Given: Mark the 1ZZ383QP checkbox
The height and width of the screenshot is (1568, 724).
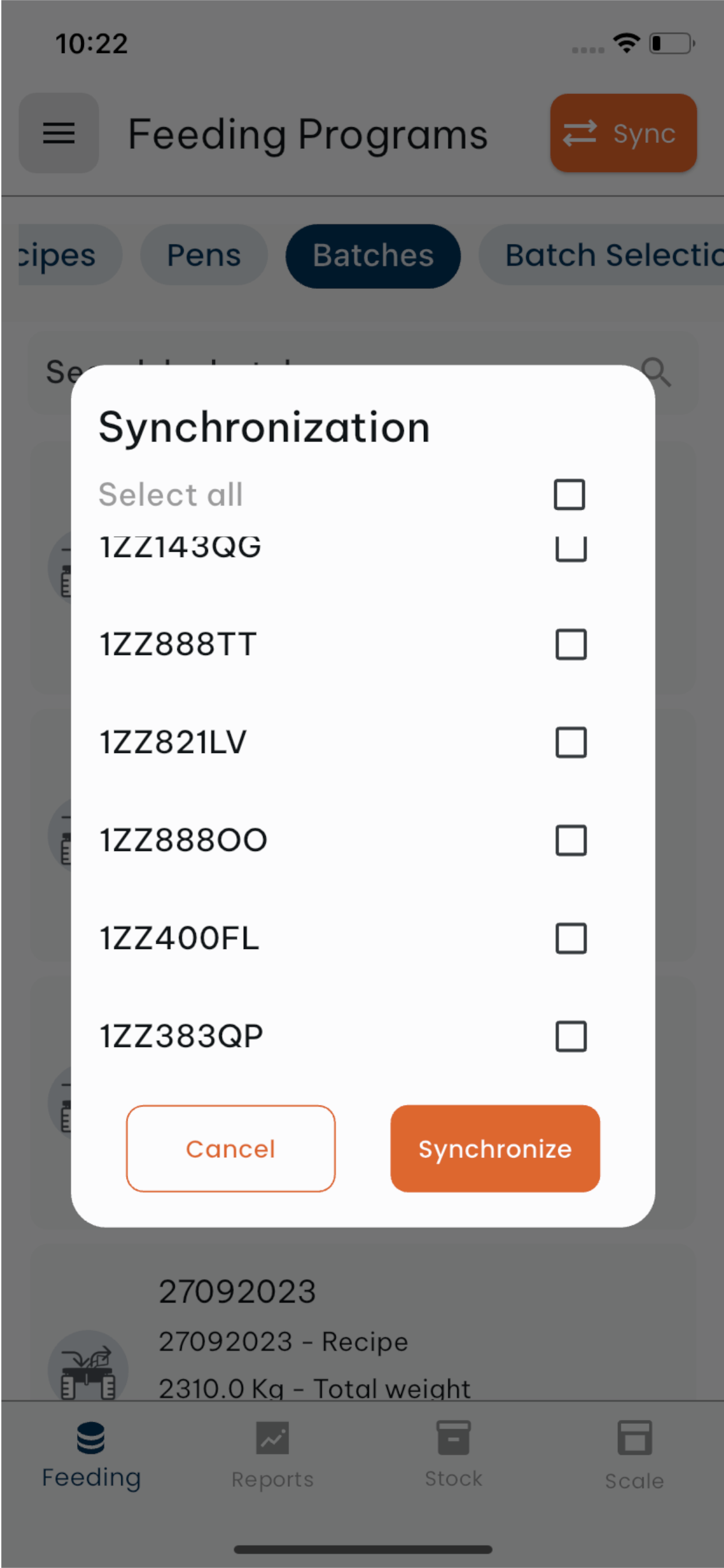Looking at the screenshot, I should [571, 1037].
